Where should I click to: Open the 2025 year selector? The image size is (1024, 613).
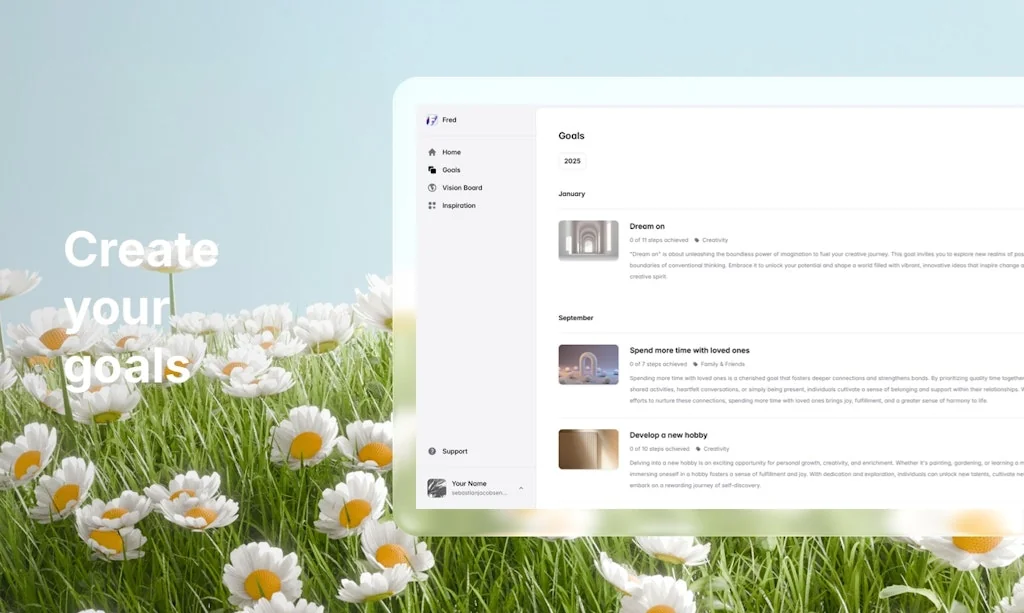pyautogui.click(x=572, y=161)
